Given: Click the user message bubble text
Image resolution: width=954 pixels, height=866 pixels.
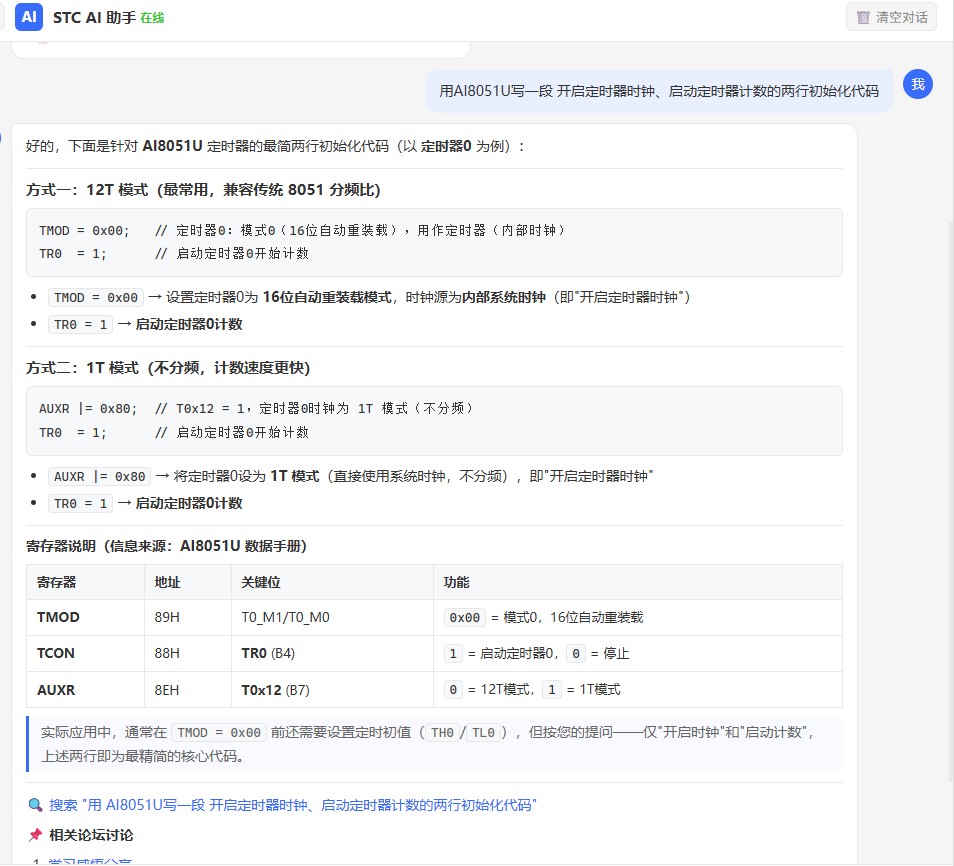Looking at the screenshot, I should click(659, 91).
